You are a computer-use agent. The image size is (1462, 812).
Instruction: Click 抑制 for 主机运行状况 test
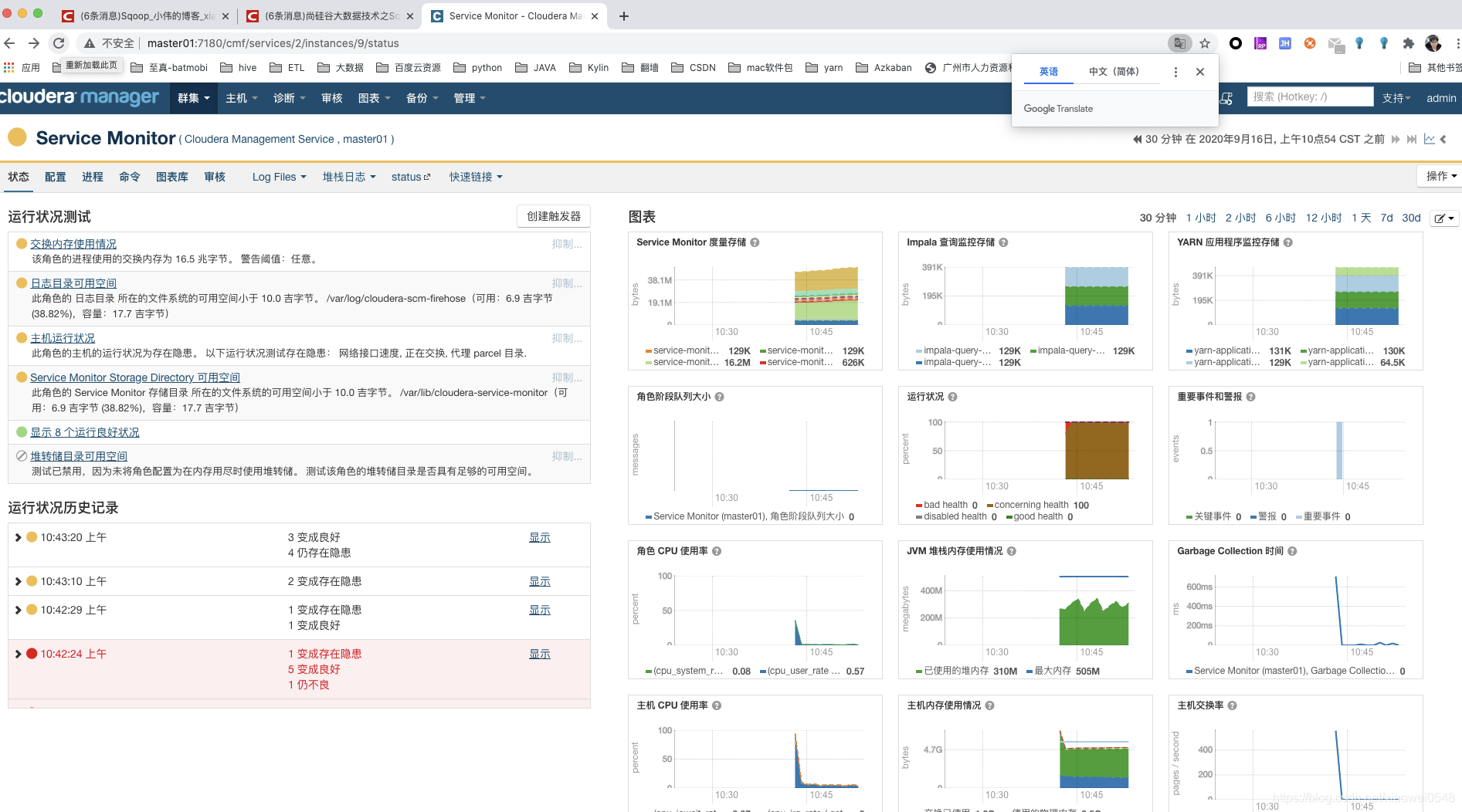click(x=567, y=338)
